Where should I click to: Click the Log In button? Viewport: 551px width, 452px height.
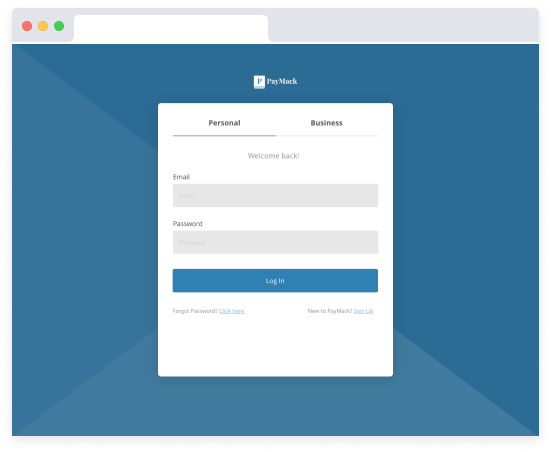click(275, 280)
